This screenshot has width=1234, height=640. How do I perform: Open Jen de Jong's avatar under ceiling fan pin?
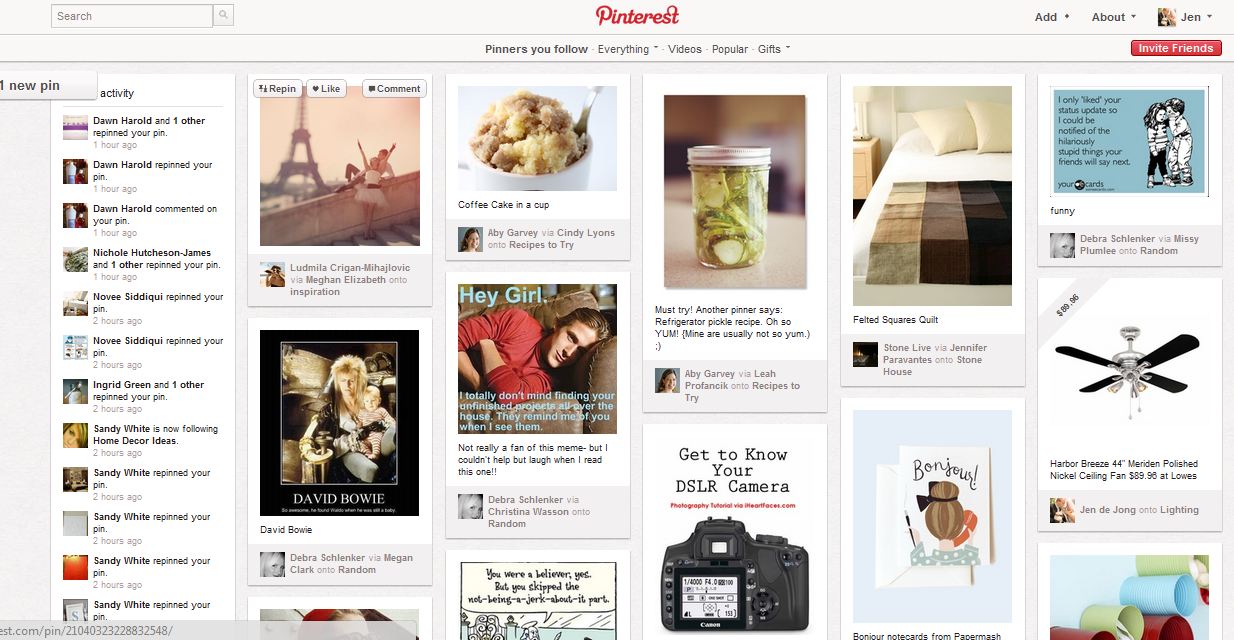point(1062,510)
